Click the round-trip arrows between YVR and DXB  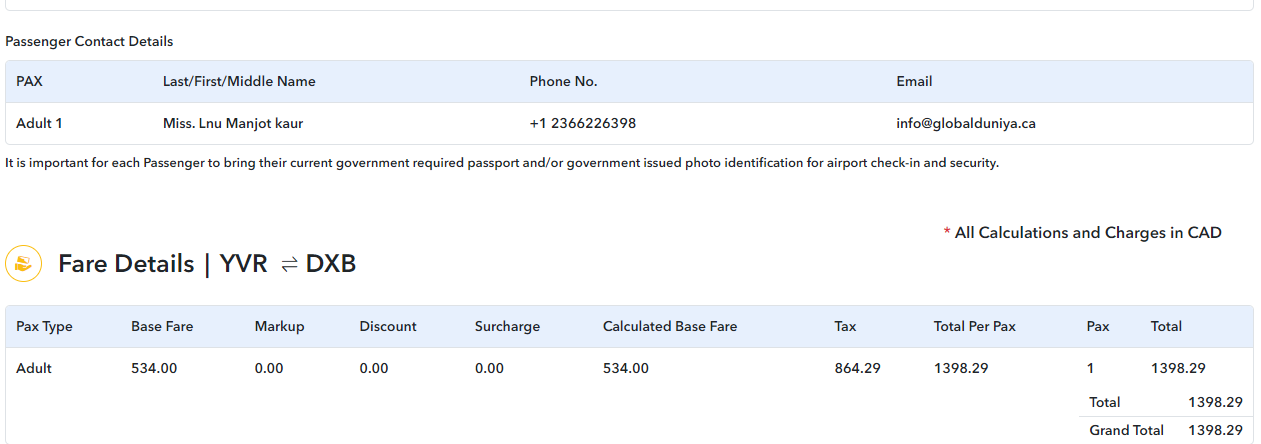(289, 264)
